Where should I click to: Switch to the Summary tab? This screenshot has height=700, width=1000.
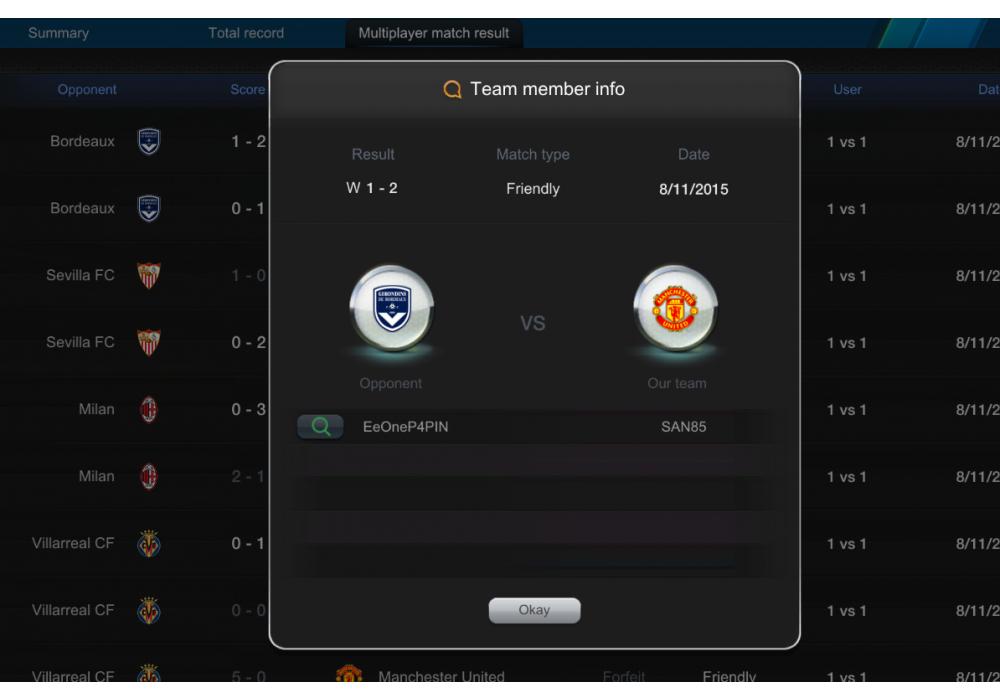point(59,33)
